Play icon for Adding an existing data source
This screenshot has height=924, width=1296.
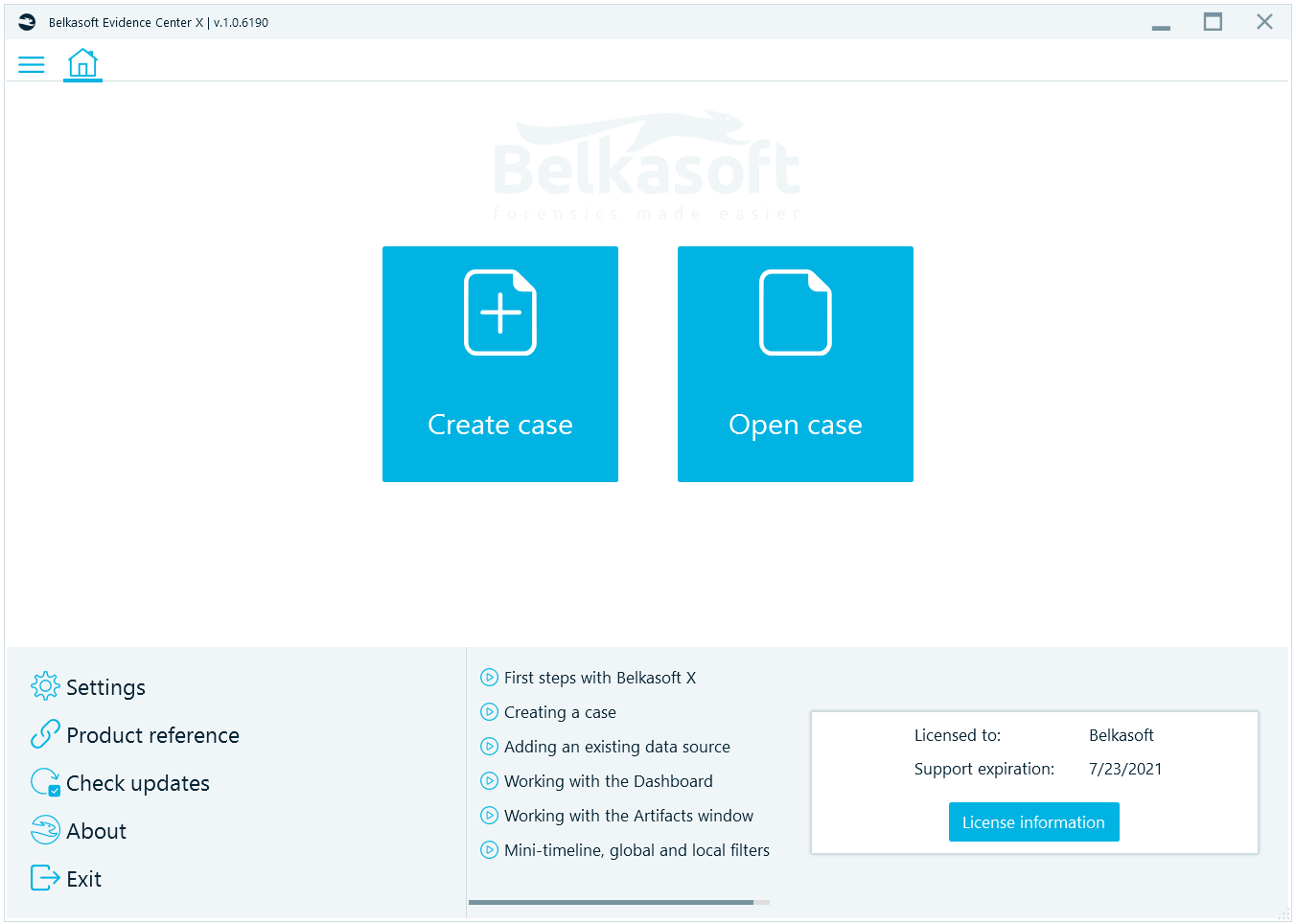click(489, 747)
